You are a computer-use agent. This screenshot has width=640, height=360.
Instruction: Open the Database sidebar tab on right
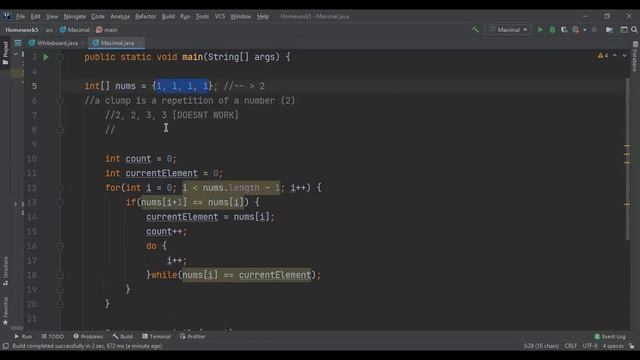[x=635, y=56]
